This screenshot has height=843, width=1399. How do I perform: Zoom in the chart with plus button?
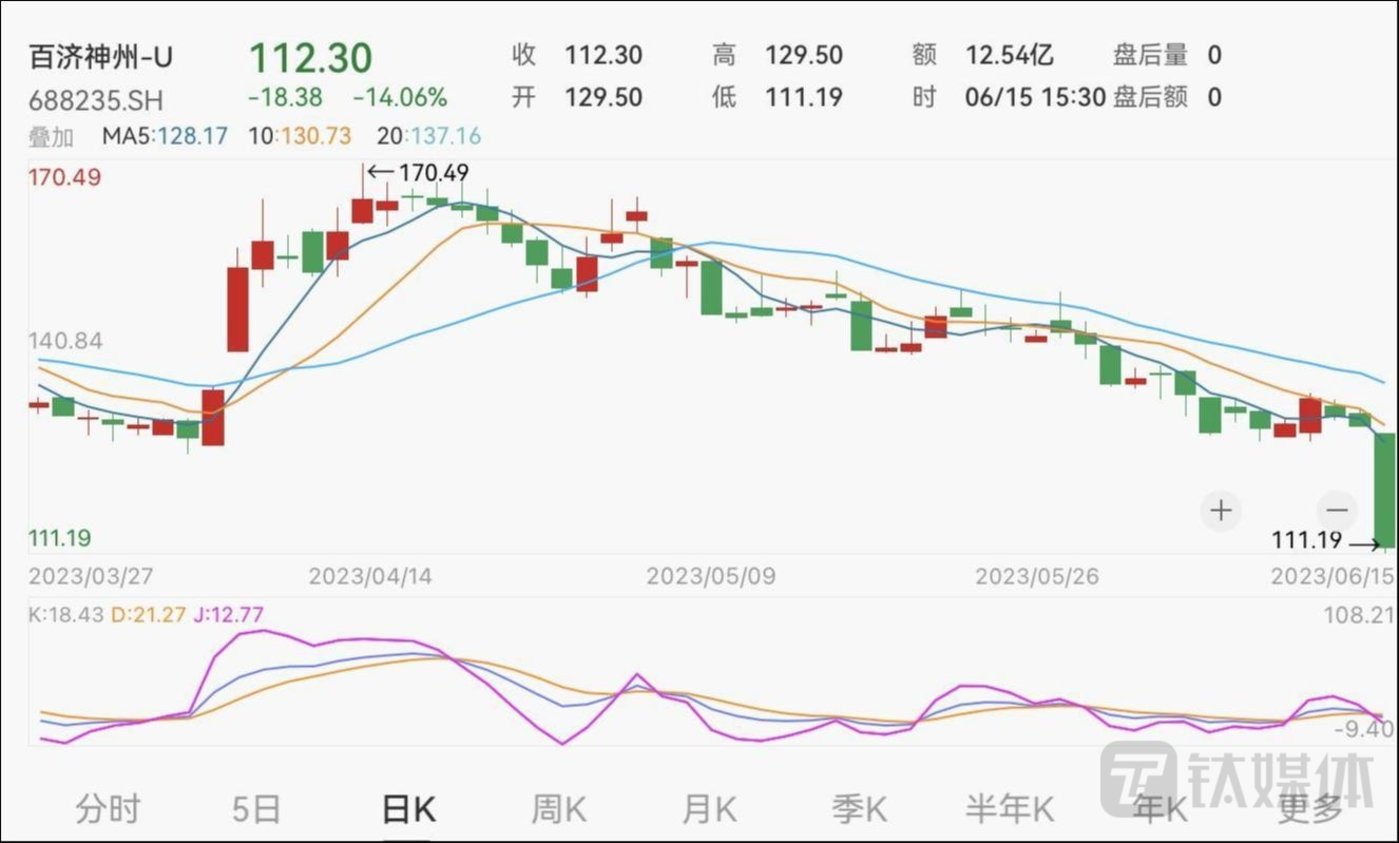1220,510
